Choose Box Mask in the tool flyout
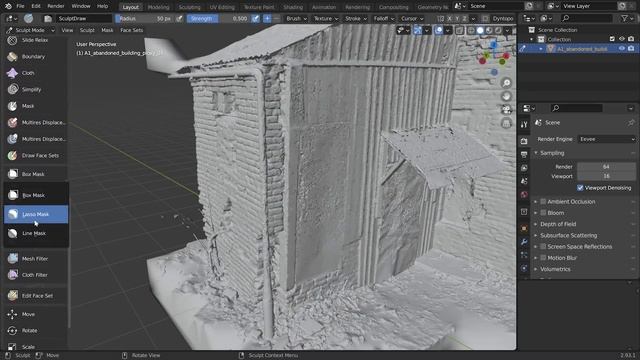 pos(36,195)
